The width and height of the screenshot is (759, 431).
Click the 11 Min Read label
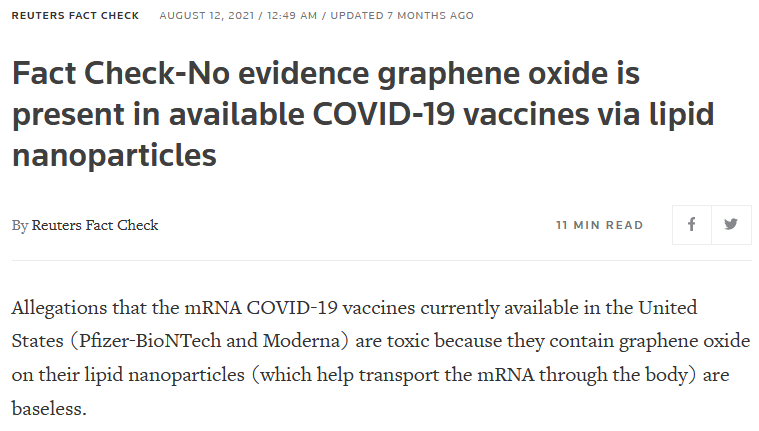click(600, 225)
